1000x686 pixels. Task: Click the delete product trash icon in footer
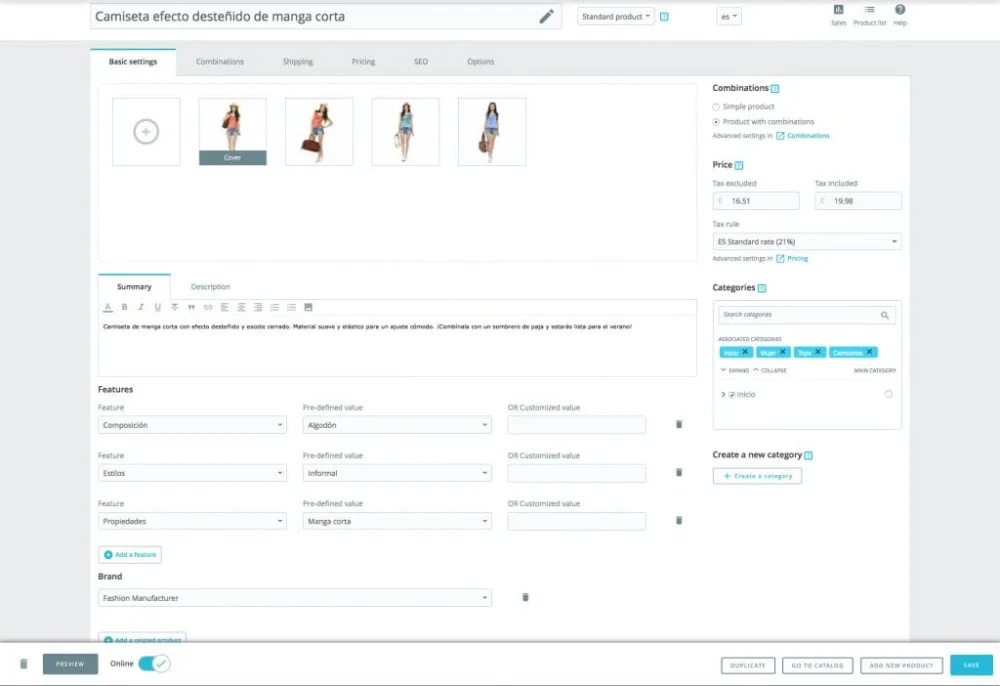click(x=24, y=664)
